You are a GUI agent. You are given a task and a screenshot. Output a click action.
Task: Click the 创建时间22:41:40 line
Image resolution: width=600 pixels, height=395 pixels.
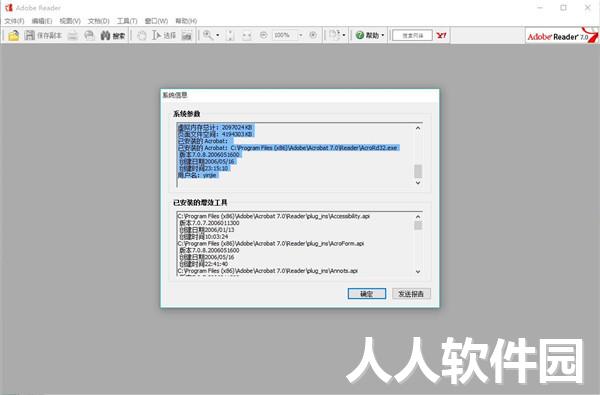point(204,264)
